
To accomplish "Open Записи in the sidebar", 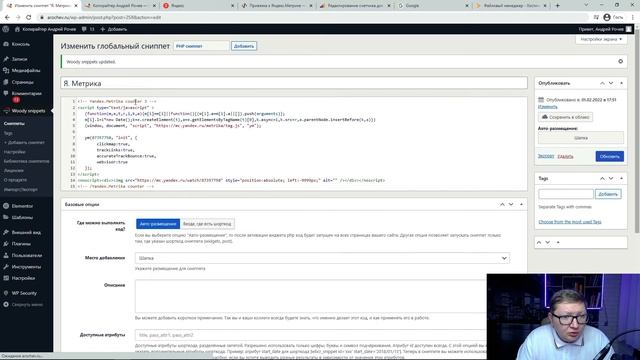I will coord(19,59).
